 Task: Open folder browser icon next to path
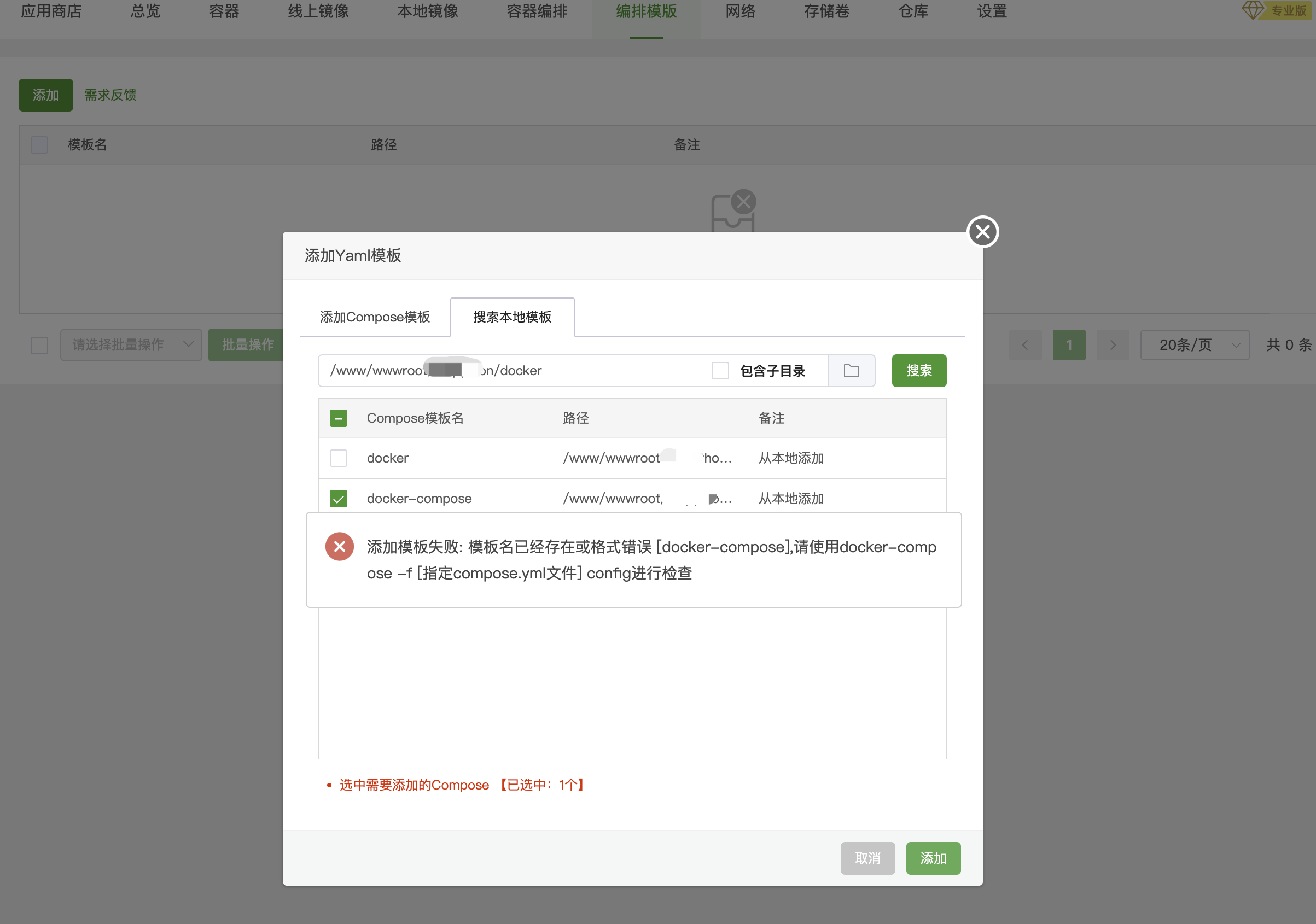[851, 371]
